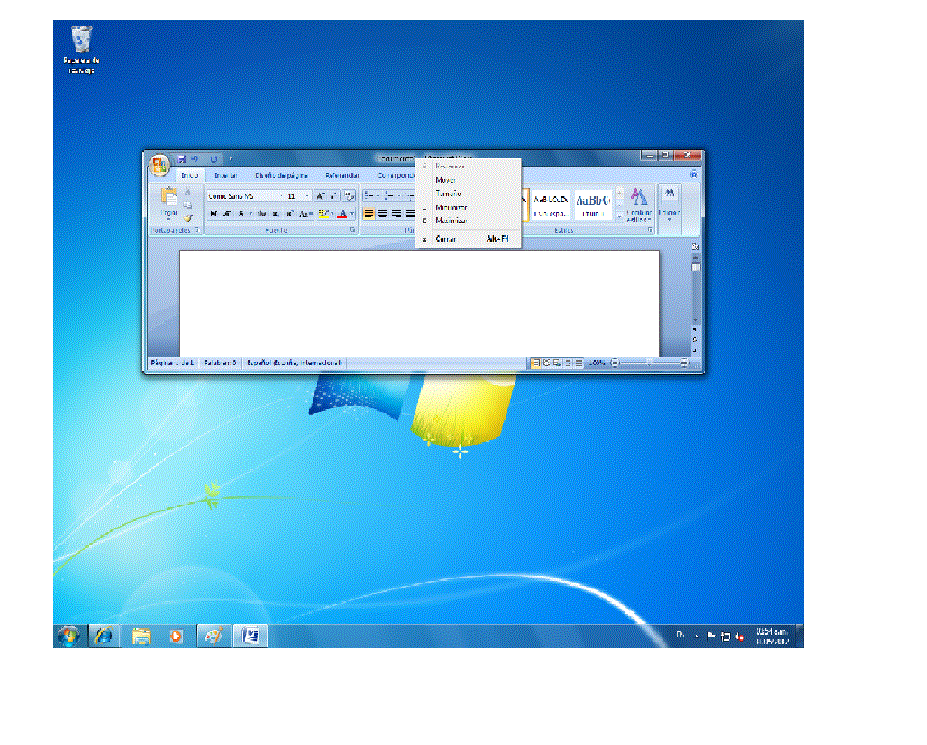Toggle bold formatting in Fuente group
927x745 pixels.
(x=213, y=214)
